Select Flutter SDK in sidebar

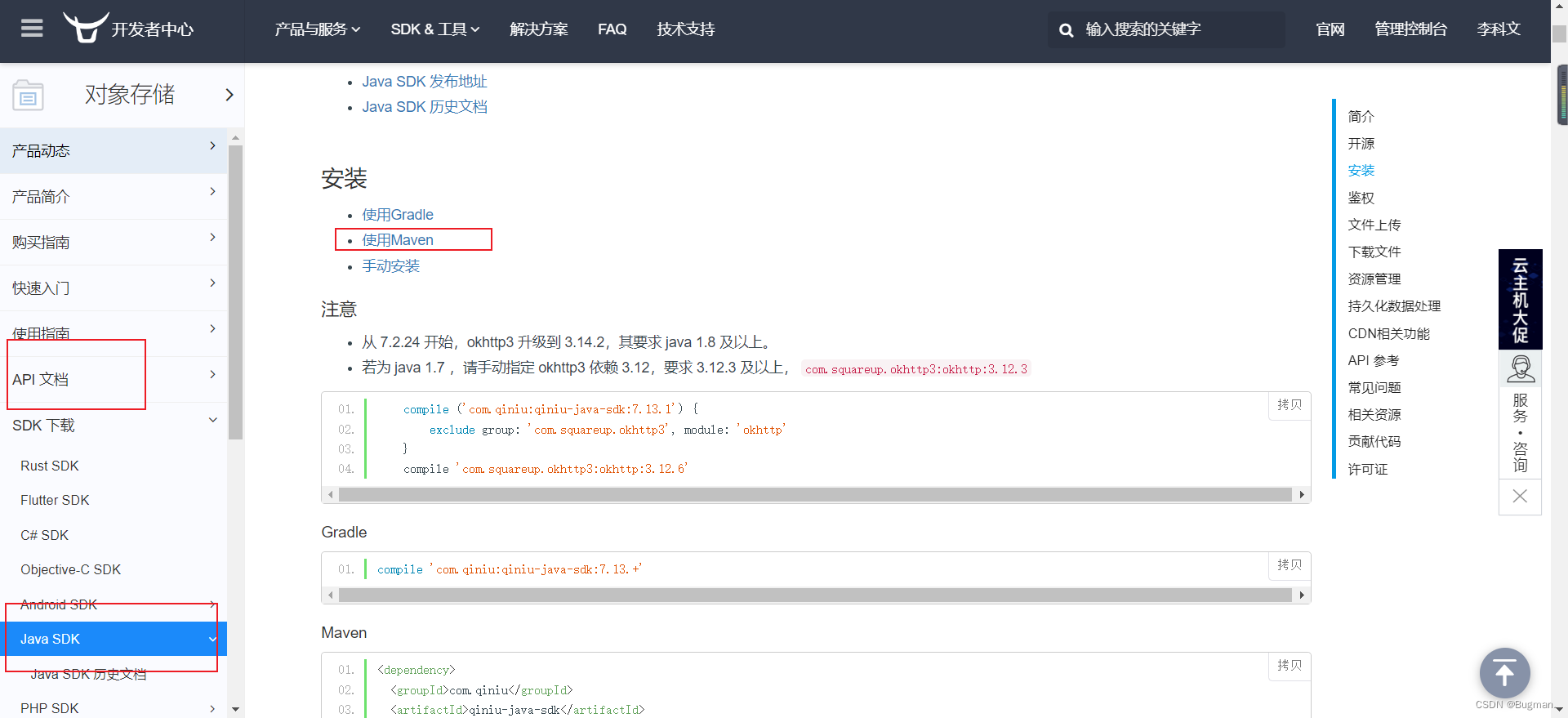click(55, 500)
